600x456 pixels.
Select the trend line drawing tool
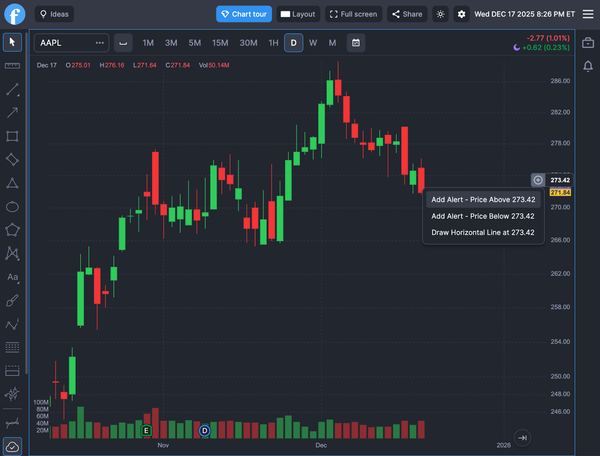12,89
